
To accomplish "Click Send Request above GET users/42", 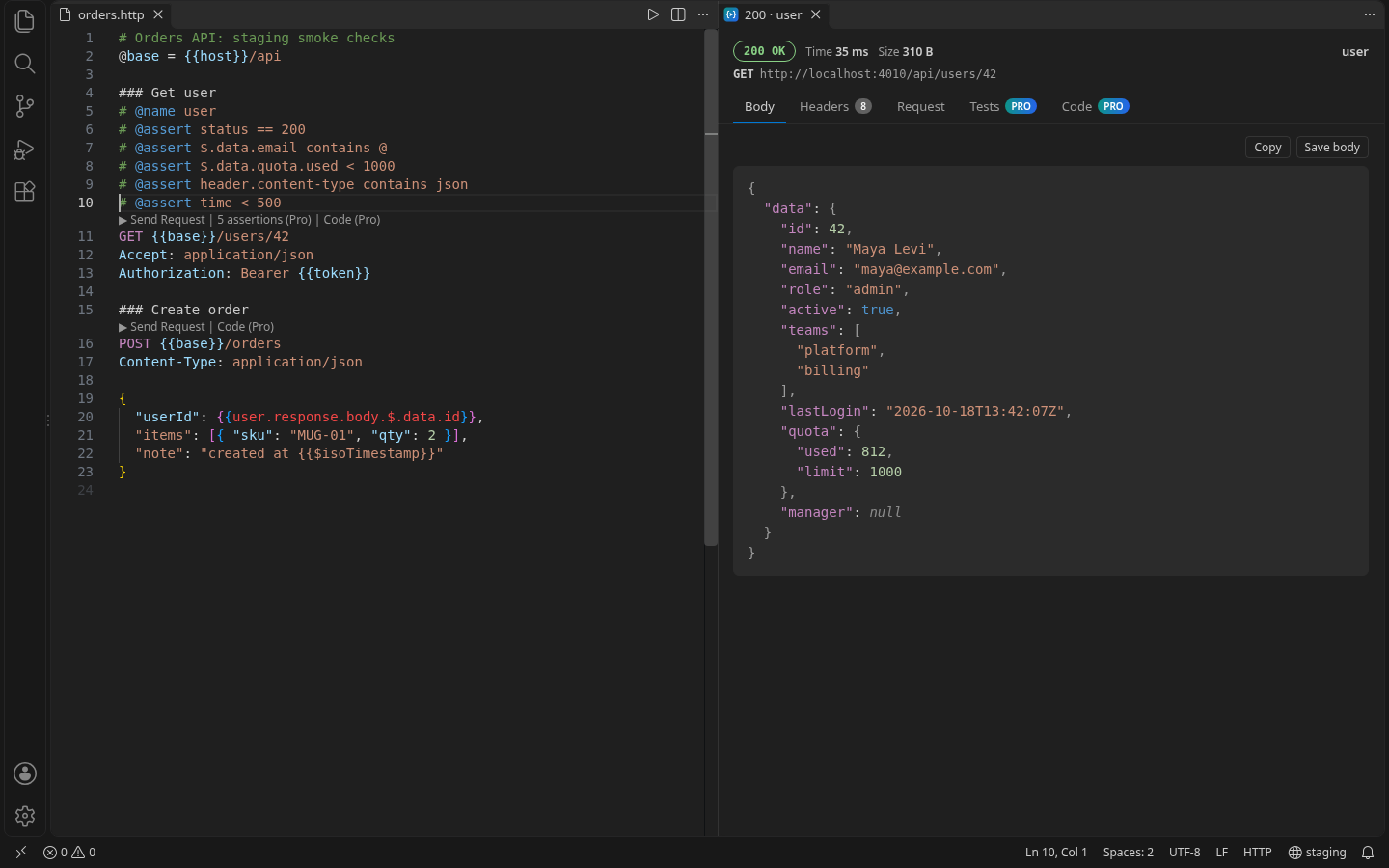I will (x=162, y=220).
